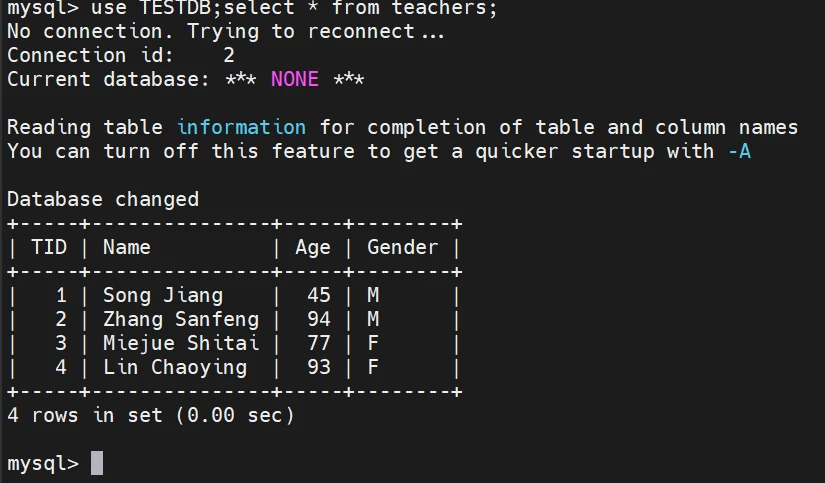Click the age value 93
This screenshot has width=825, height=483.
[319, 367]
